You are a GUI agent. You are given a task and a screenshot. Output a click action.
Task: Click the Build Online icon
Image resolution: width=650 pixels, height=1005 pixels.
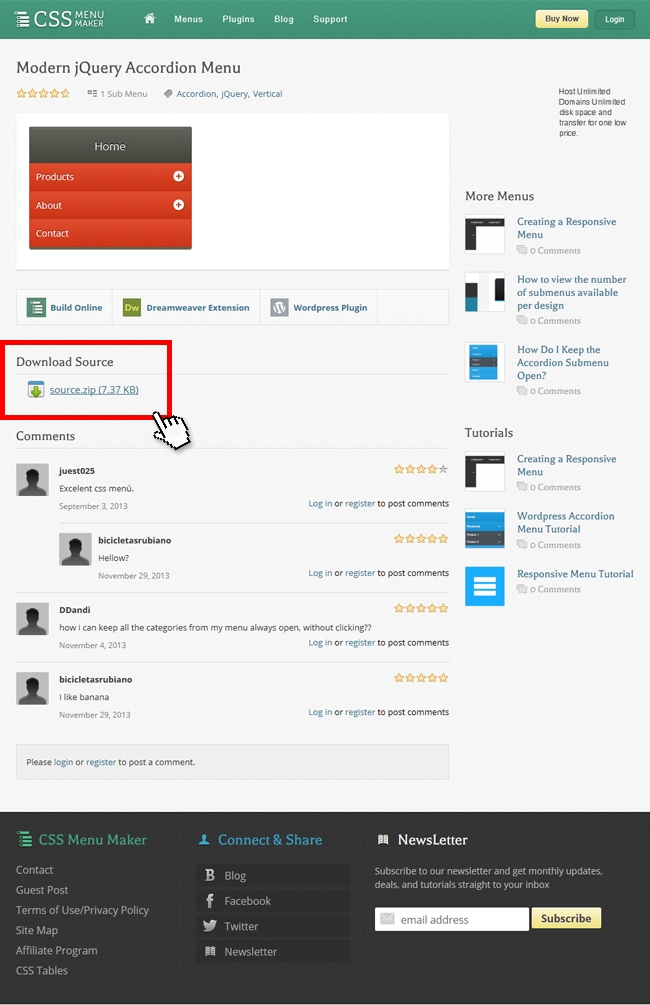coord(36,308)
